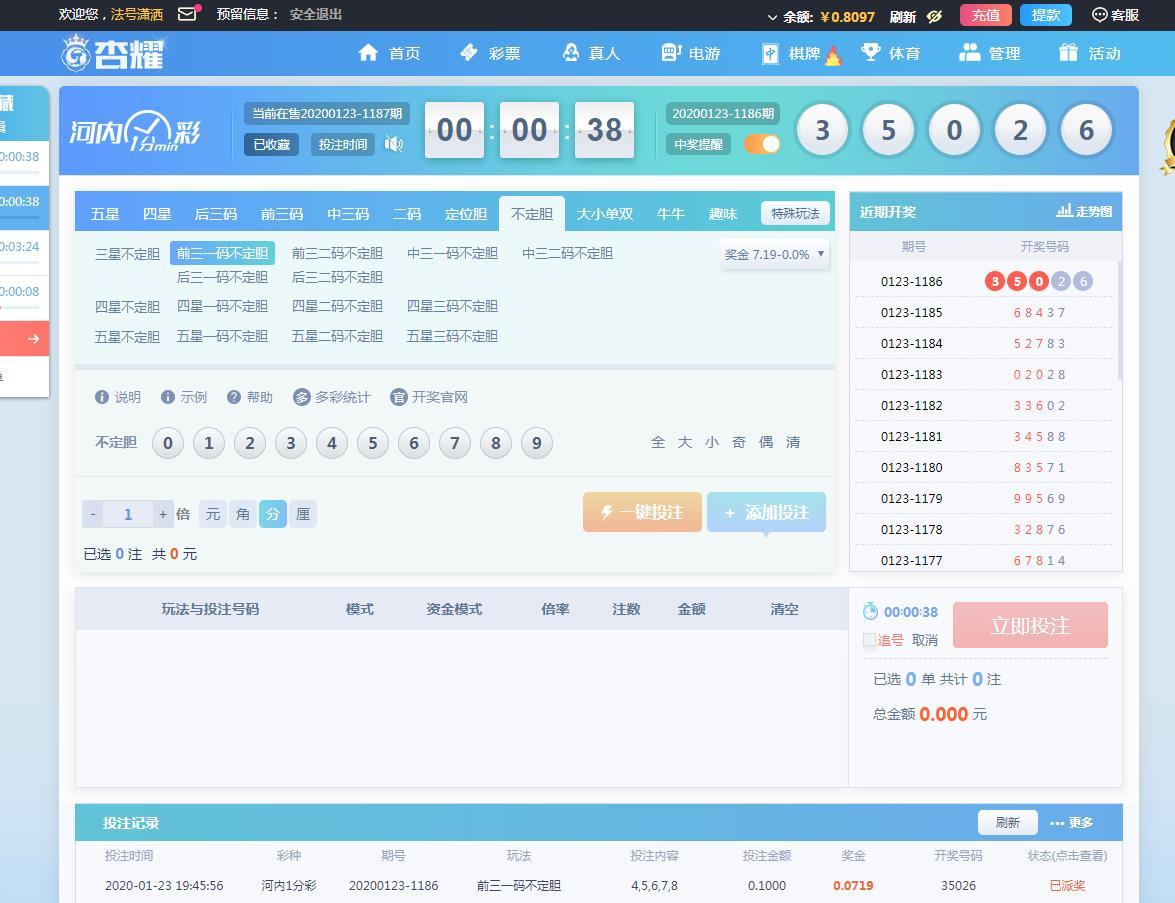The image size is (1175, 903).
Task: Click the info icon next to 说明
Action: click(x=102, y=397)
